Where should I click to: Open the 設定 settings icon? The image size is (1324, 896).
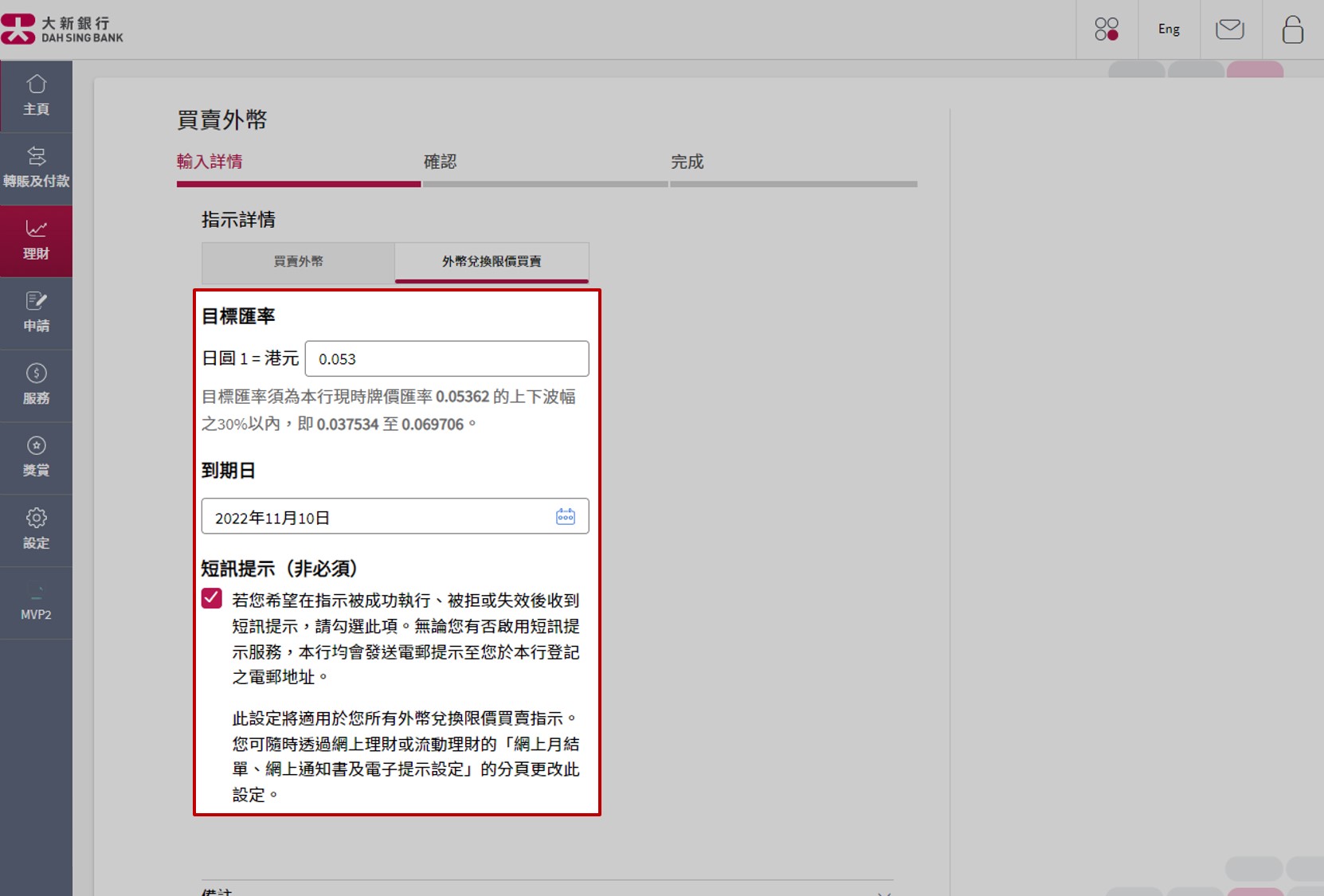coord(36,529)
